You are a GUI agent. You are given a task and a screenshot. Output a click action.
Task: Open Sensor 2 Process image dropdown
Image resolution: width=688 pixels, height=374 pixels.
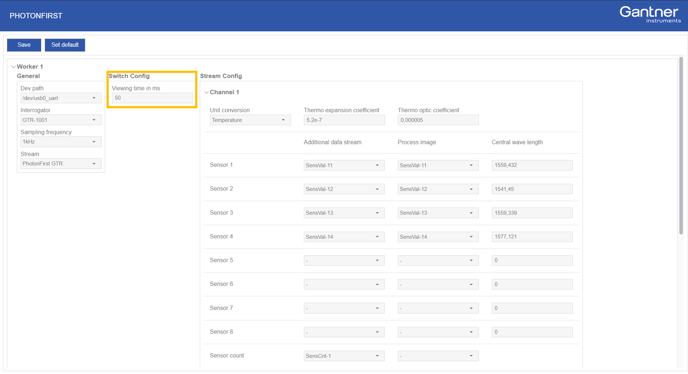point(438,189)
